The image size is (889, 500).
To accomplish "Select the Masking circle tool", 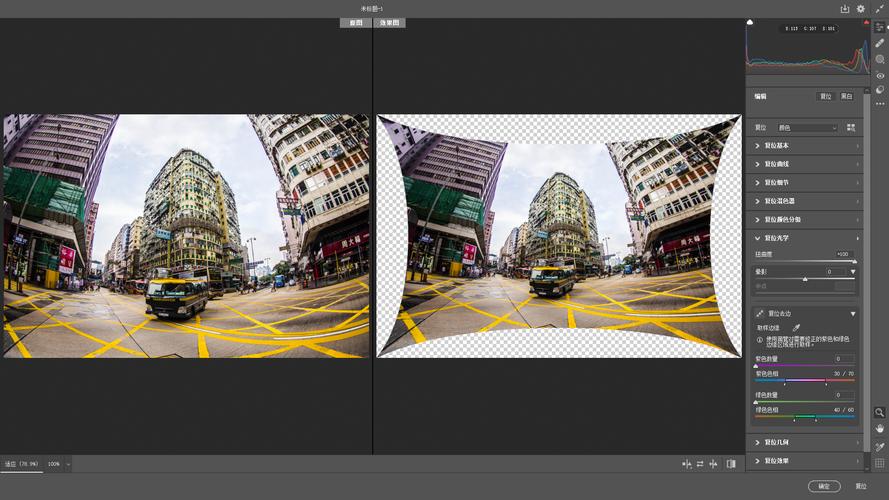I will [x=879, y=59].
